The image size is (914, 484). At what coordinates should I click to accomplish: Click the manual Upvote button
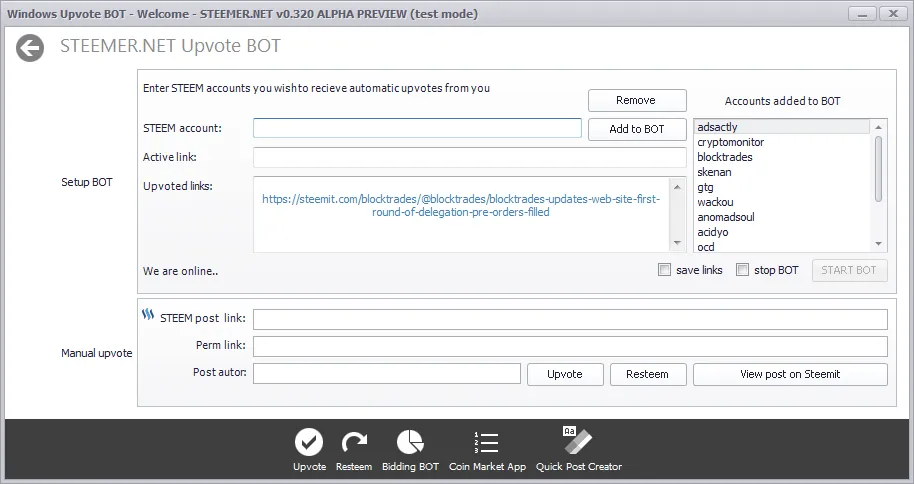pos(565,374)
